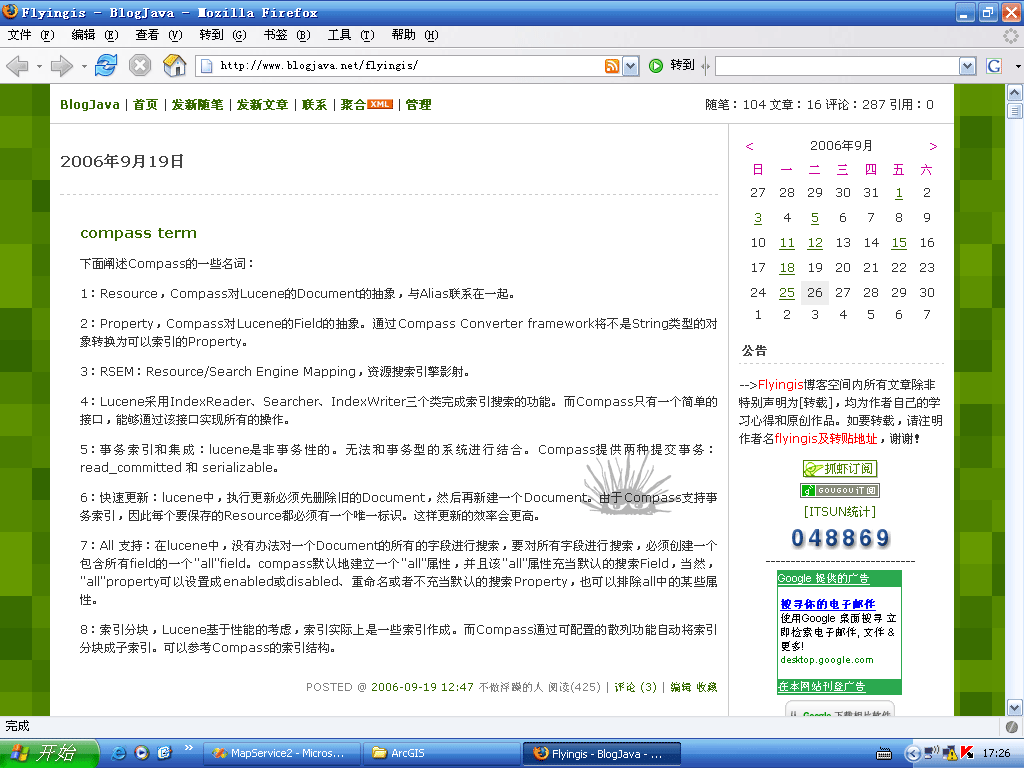Click the yellow warning tray icon
The image size is (1024, 768).
coord(950,753)
